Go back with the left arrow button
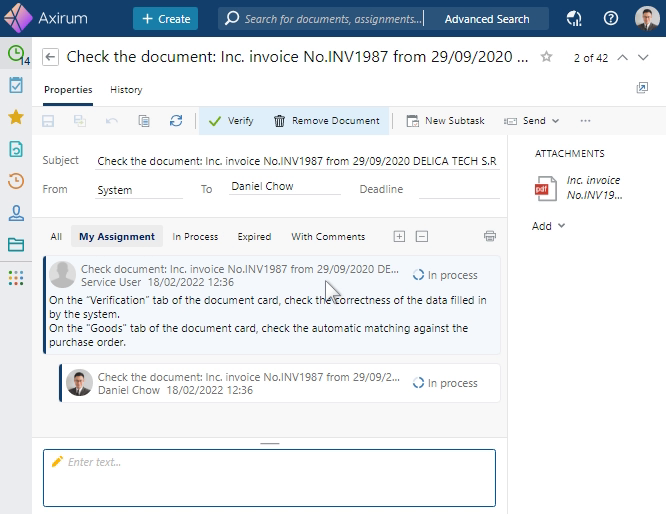The image size is (666, 514). point(51,57)
